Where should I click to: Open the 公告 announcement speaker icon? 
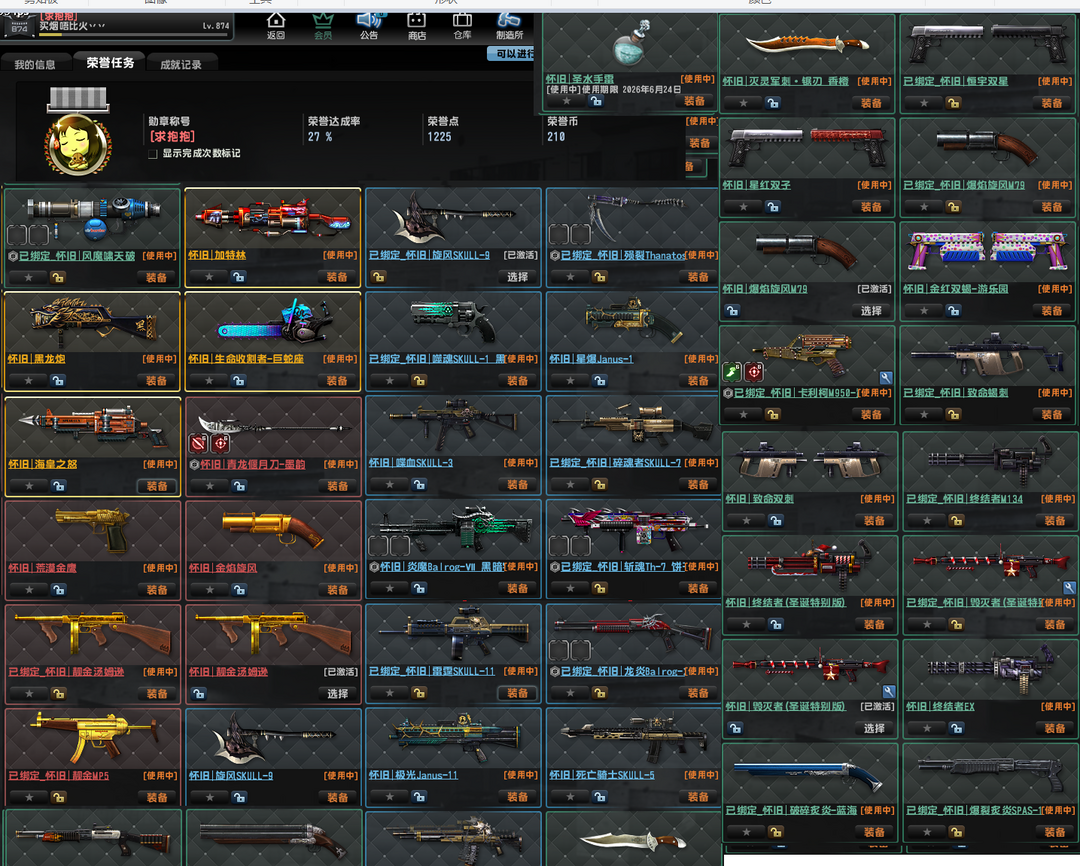369,21
